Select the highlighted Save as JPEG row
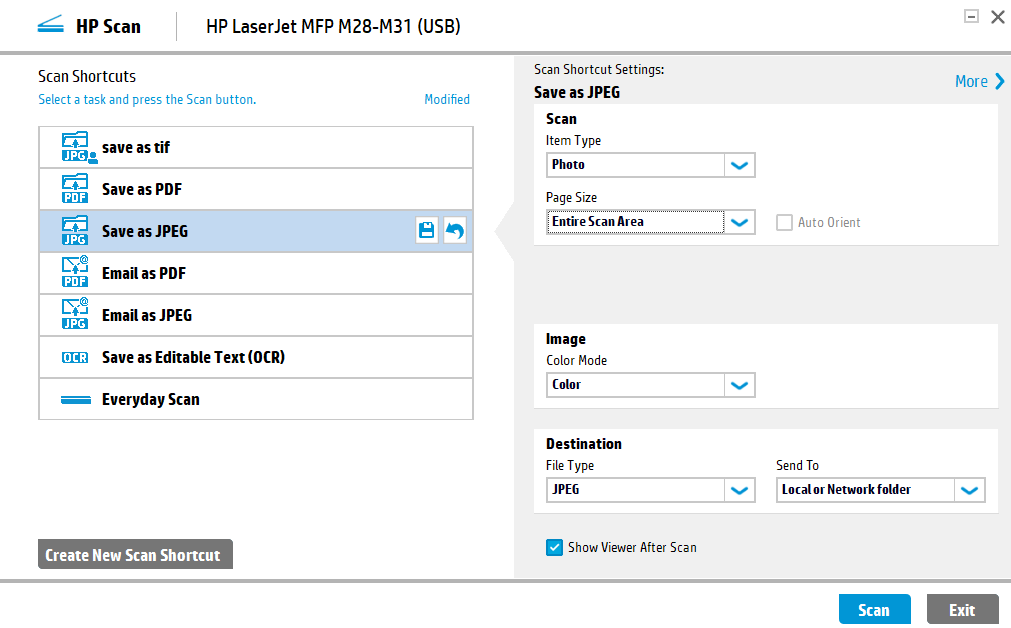1011x628 pixels. point(256,231)
